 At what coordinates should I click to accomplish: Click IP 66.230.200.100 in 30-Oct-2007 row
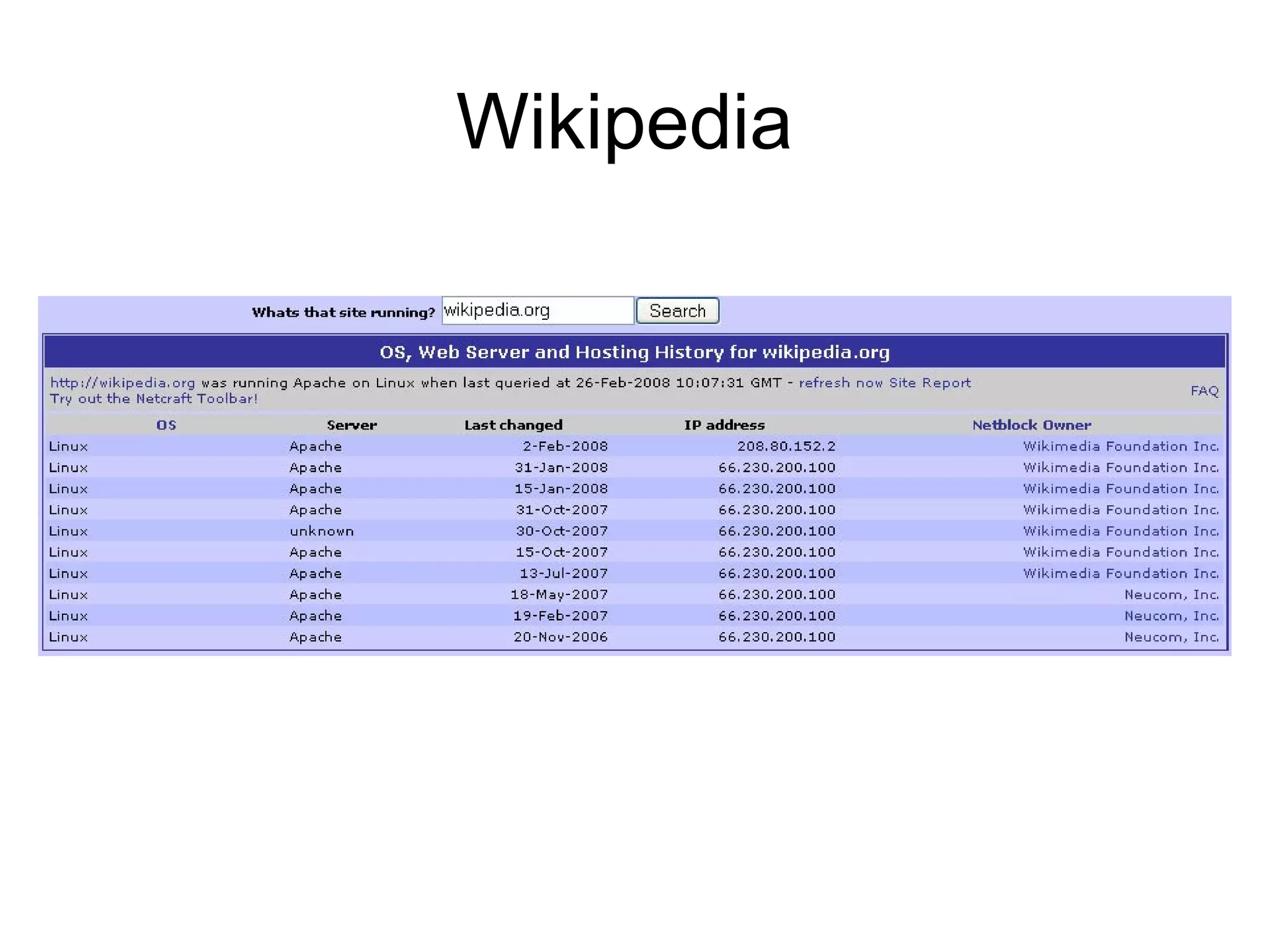(x=777, y=531)
